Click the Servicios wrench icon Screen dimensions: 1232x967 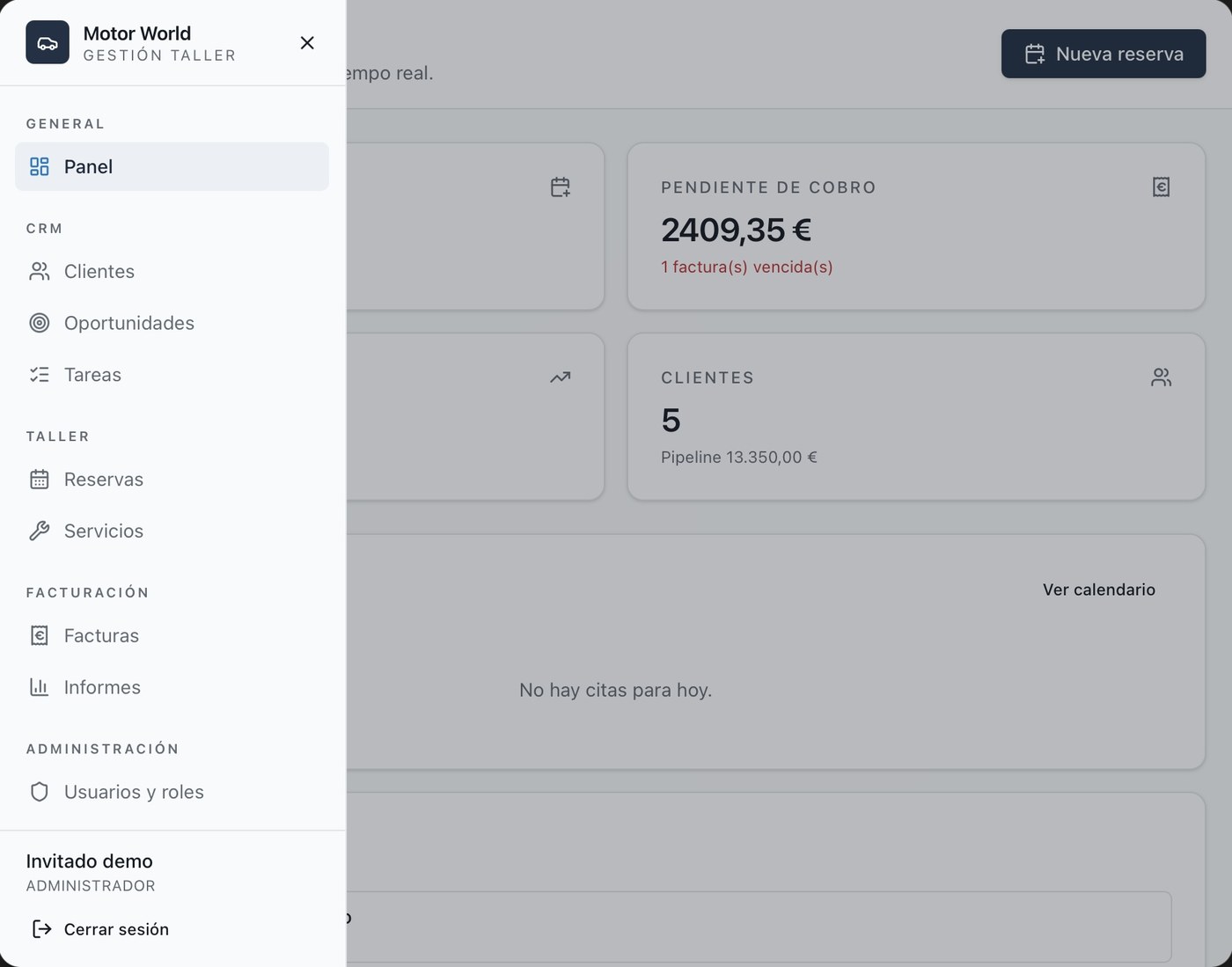(x=40, y=531)
